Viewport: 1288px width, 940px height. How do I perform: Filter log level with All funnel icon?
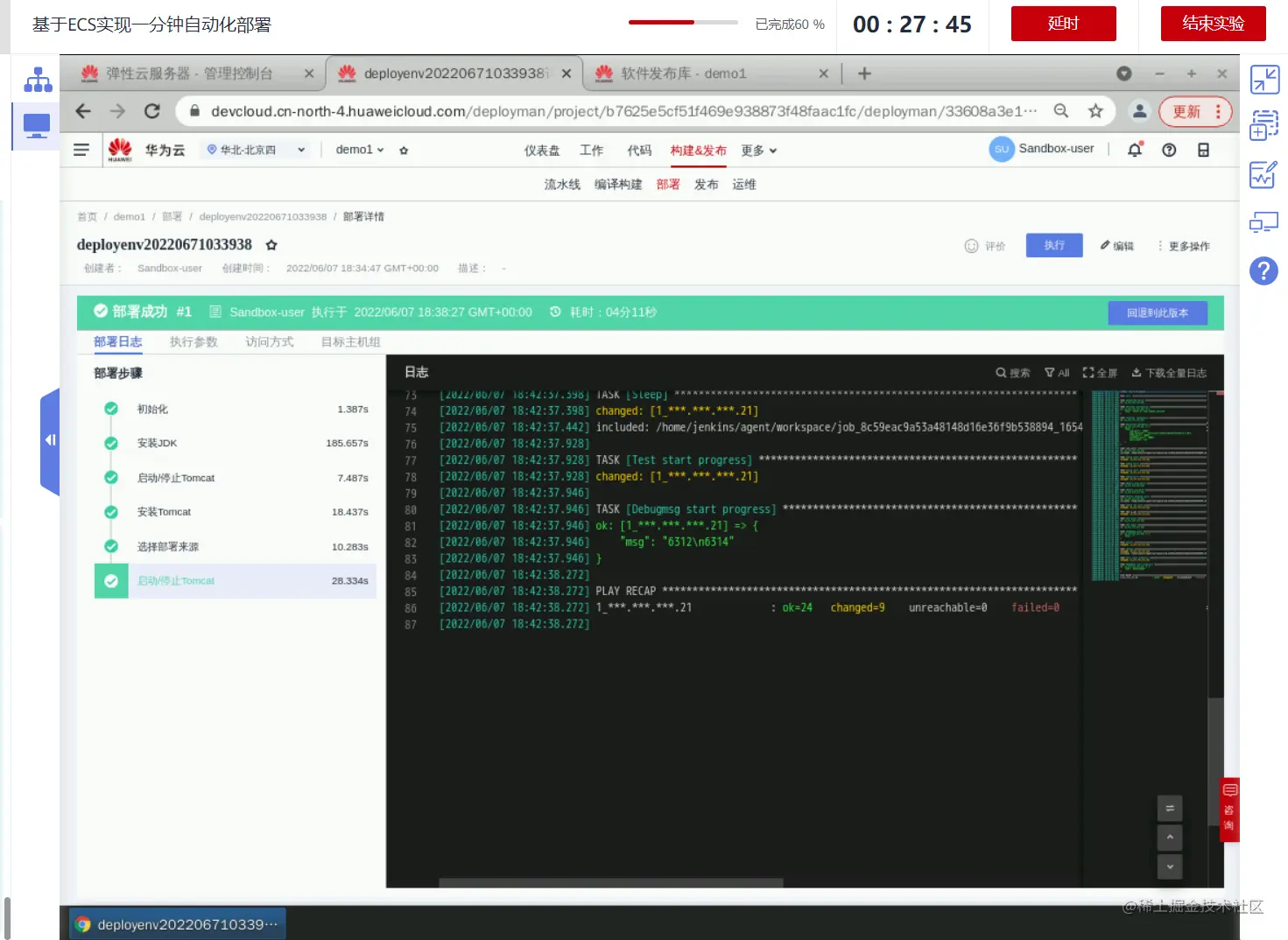pyautogui.click(x=1057, y=373)
